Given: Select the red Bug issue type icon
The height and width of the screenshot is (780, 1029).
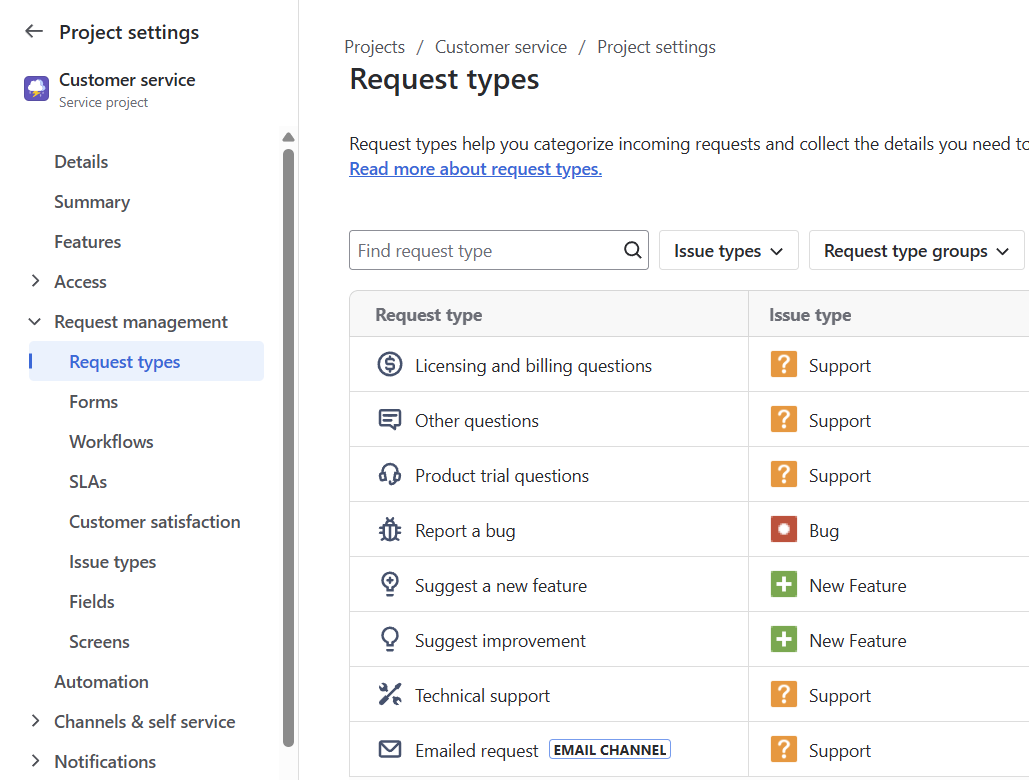Looking at the screenshot, I should click(783, 529).
